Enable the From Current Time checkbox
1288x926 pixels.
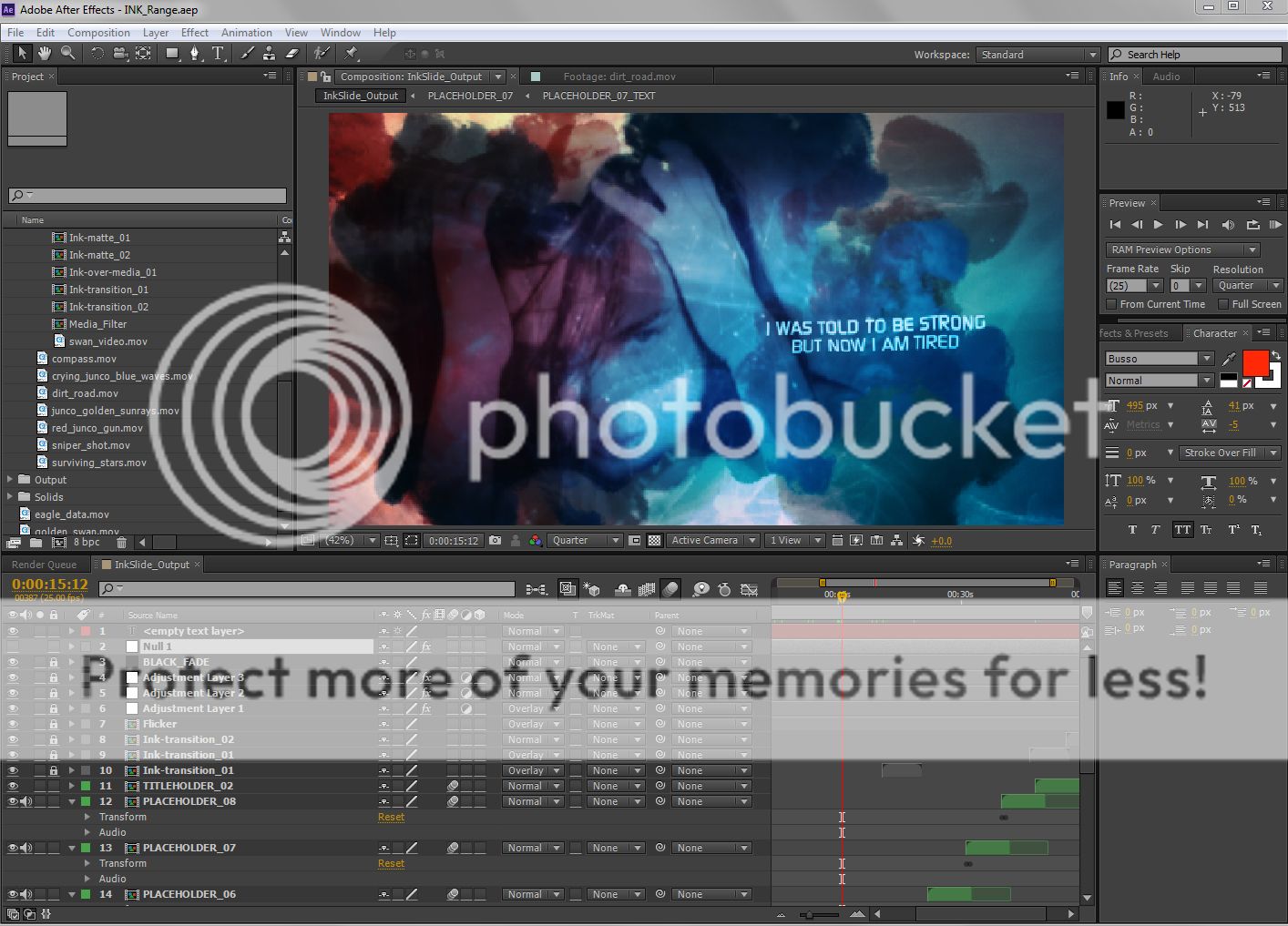tap(1111, 304)
